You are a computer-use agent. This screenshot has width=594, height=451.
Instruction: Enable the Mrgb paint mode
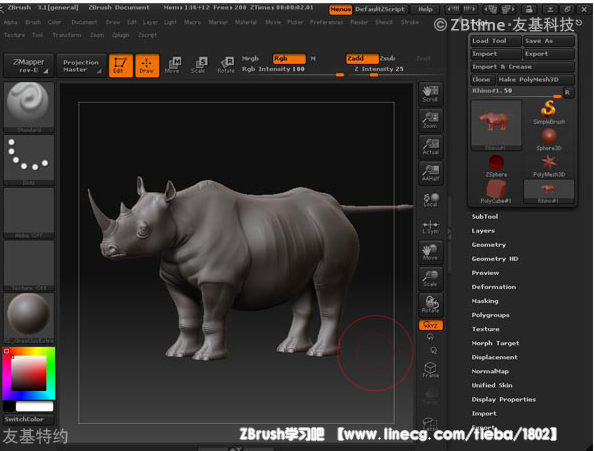tap(250, 58)
